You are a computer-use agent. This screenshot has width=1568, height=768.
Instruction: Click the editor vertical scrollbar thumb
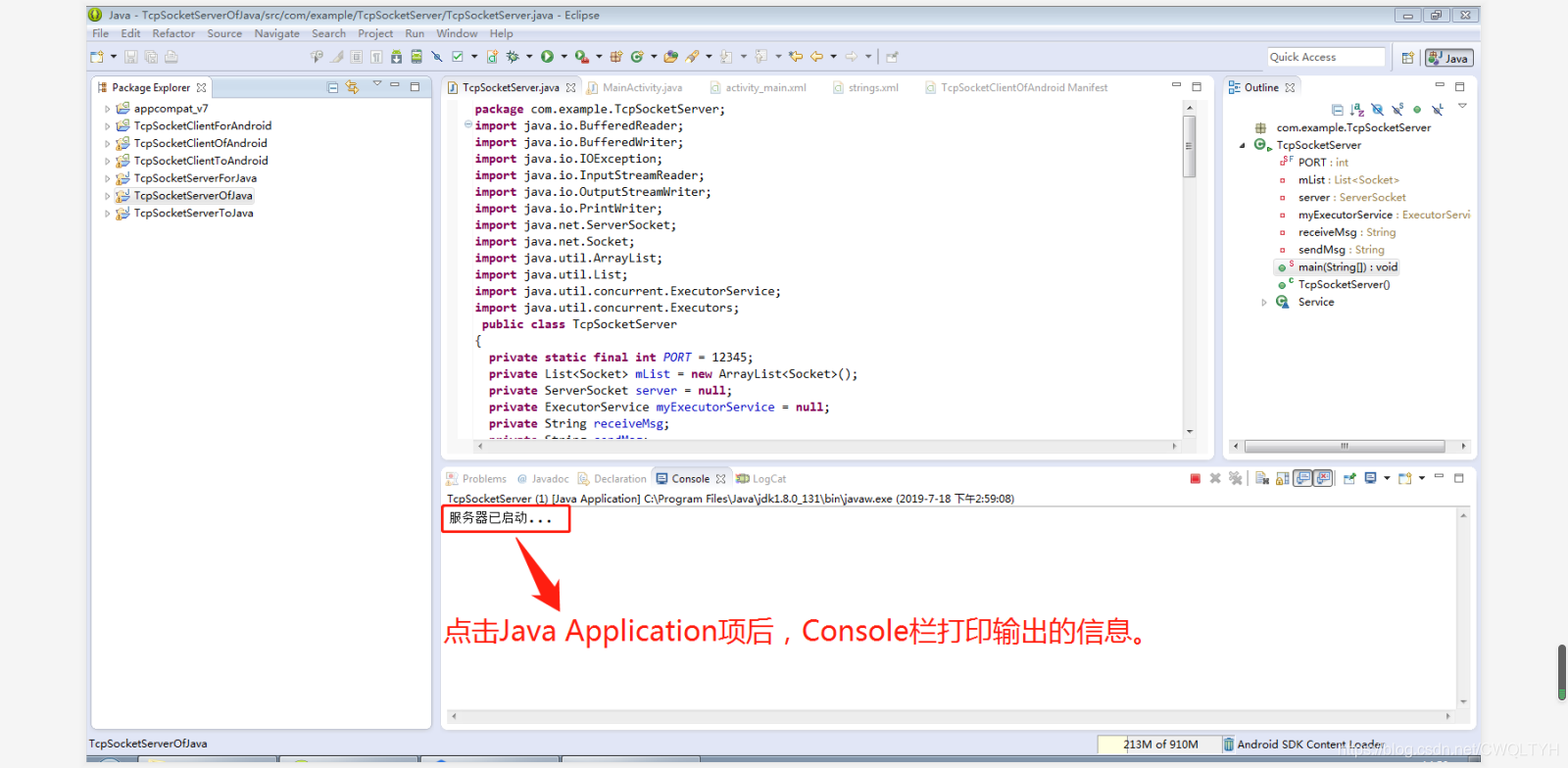(x=1189, y=147)
